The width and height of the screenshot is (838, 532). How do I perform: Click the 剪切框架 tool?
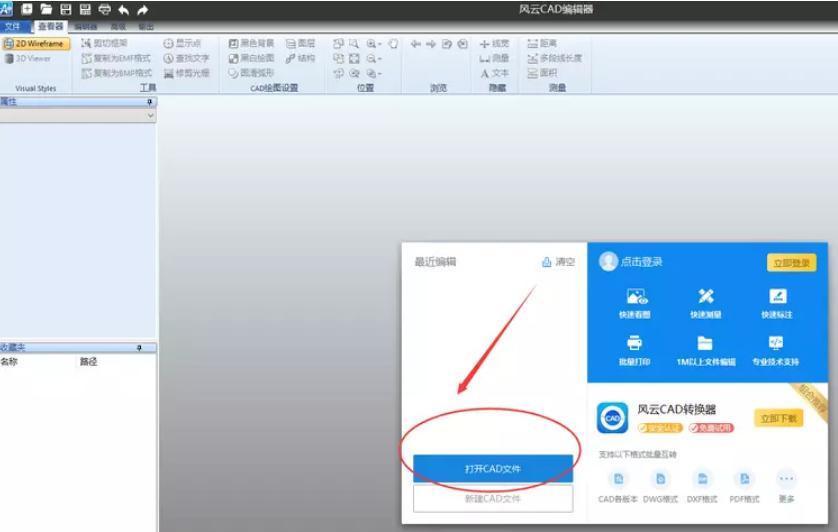(104, 43)
